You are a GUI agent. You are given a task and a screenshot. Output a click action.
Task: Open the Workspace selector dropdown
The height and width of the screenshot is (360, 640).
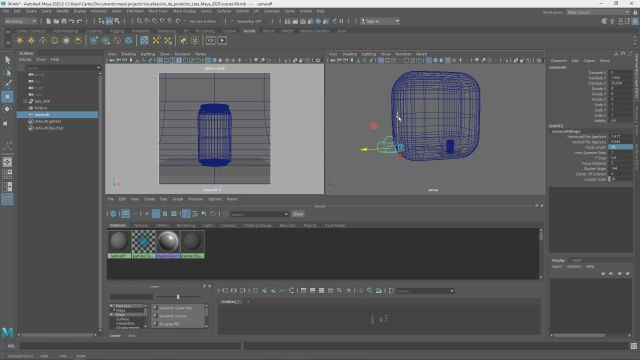pos(598,12)
